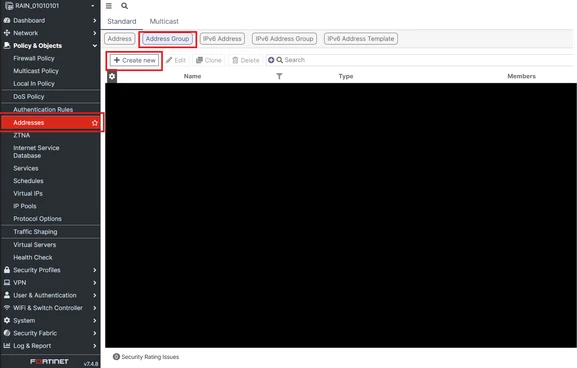Select the Address filter tab
The image size is (577, 368).
[120, 39]
